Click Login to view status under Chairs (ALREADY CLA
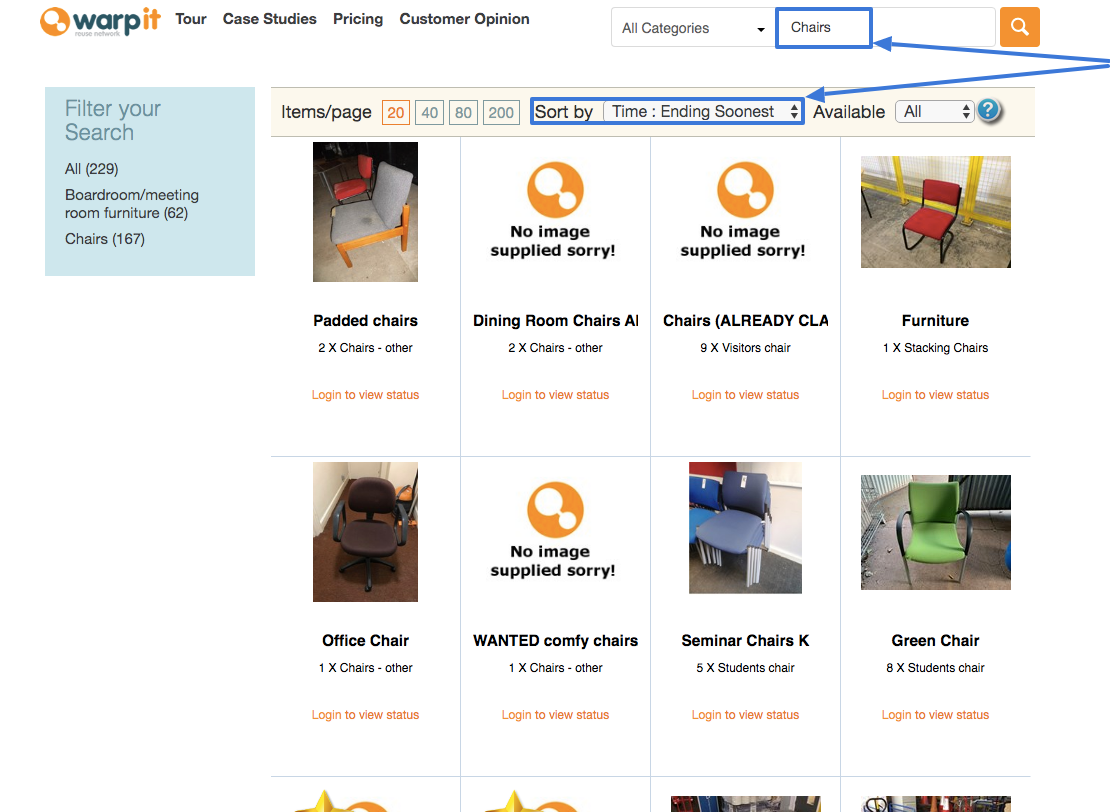The image size is (1110, 812). tap(745, 395)
